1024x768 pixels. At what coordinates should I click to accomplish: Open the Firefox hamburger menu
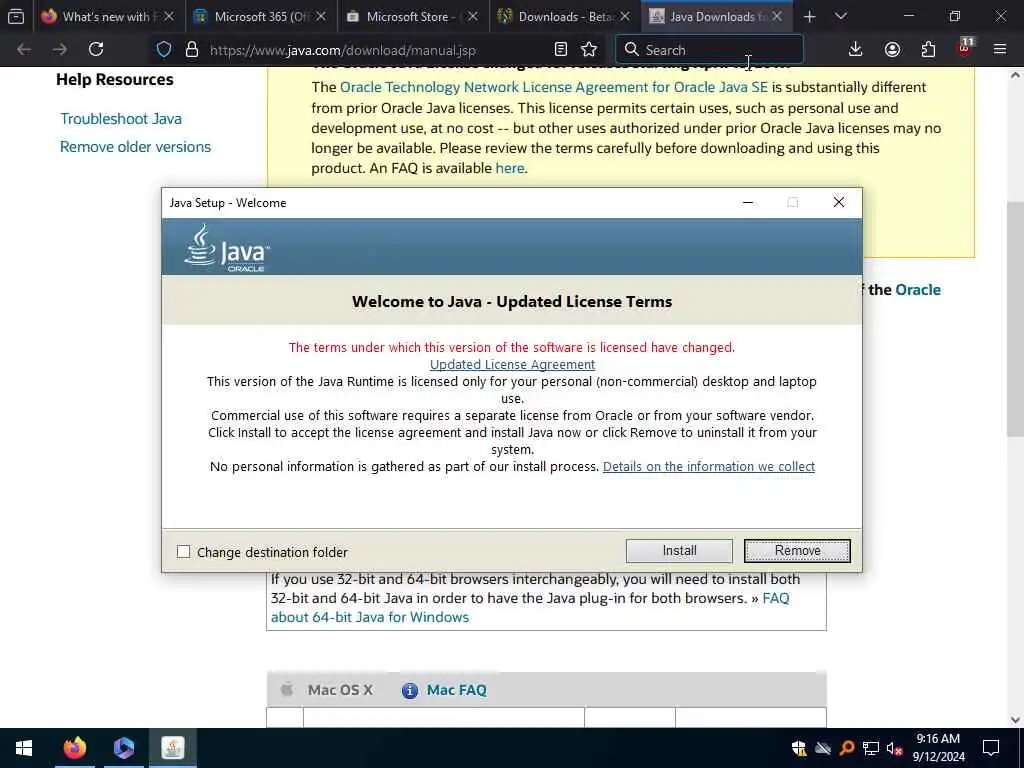click(1000, 50)
